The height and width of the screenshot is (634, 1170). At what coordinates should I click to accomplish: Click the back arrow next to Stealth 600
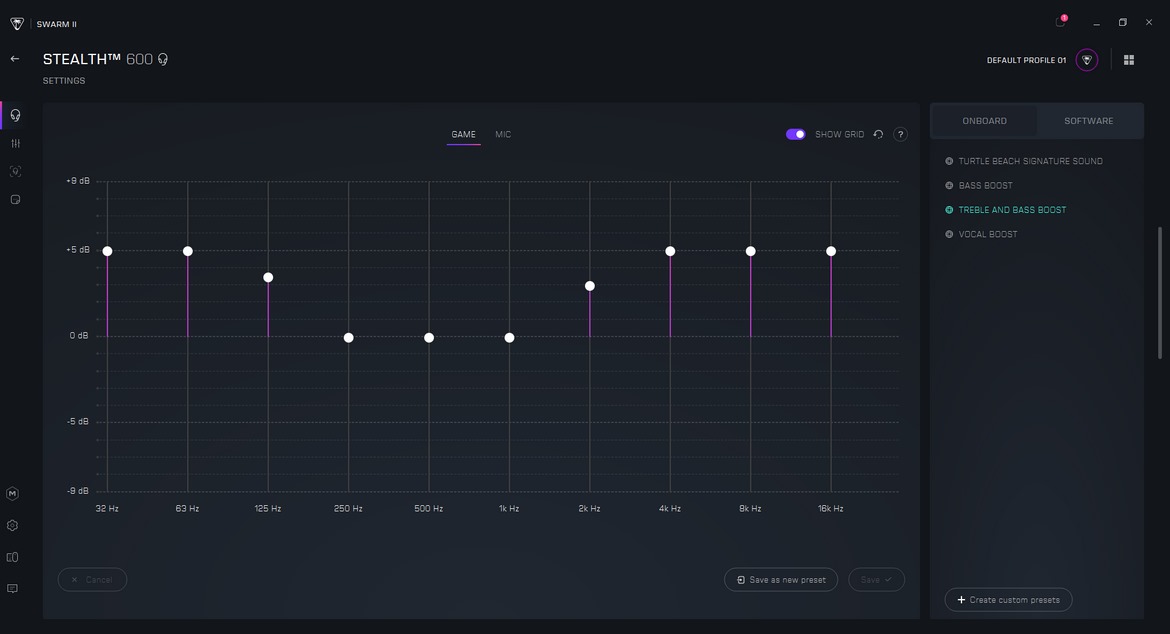pyautogui.click(x=15, y=59)
